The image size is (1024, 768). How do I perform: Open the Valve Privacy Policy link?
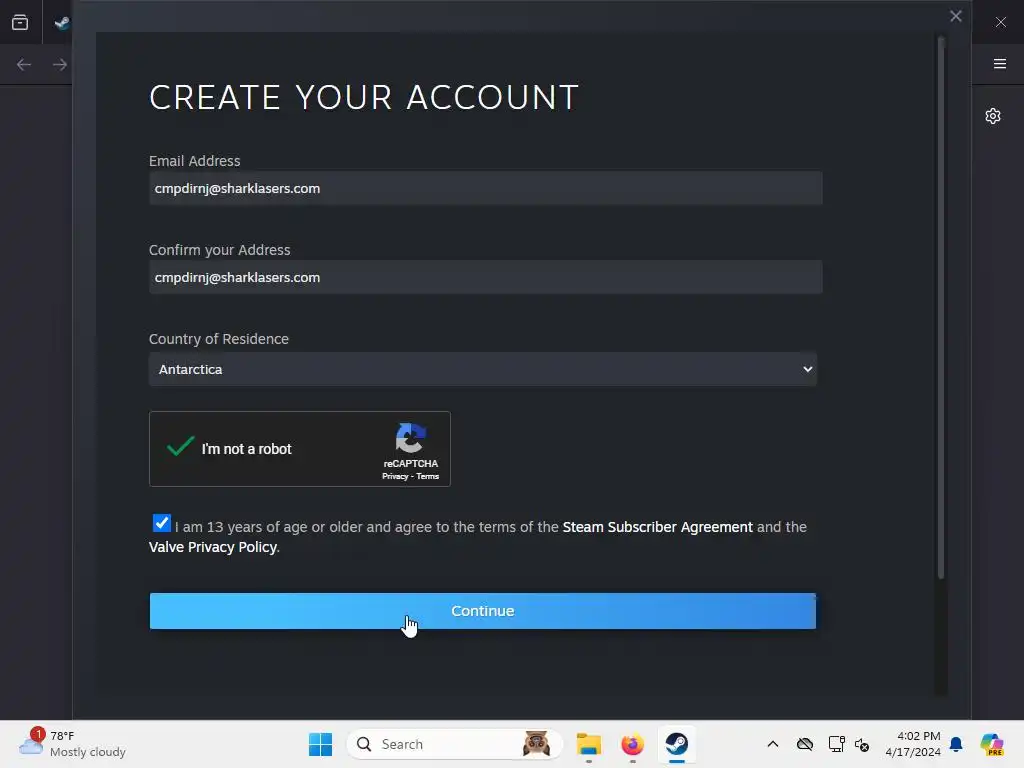tap(213, 547)
